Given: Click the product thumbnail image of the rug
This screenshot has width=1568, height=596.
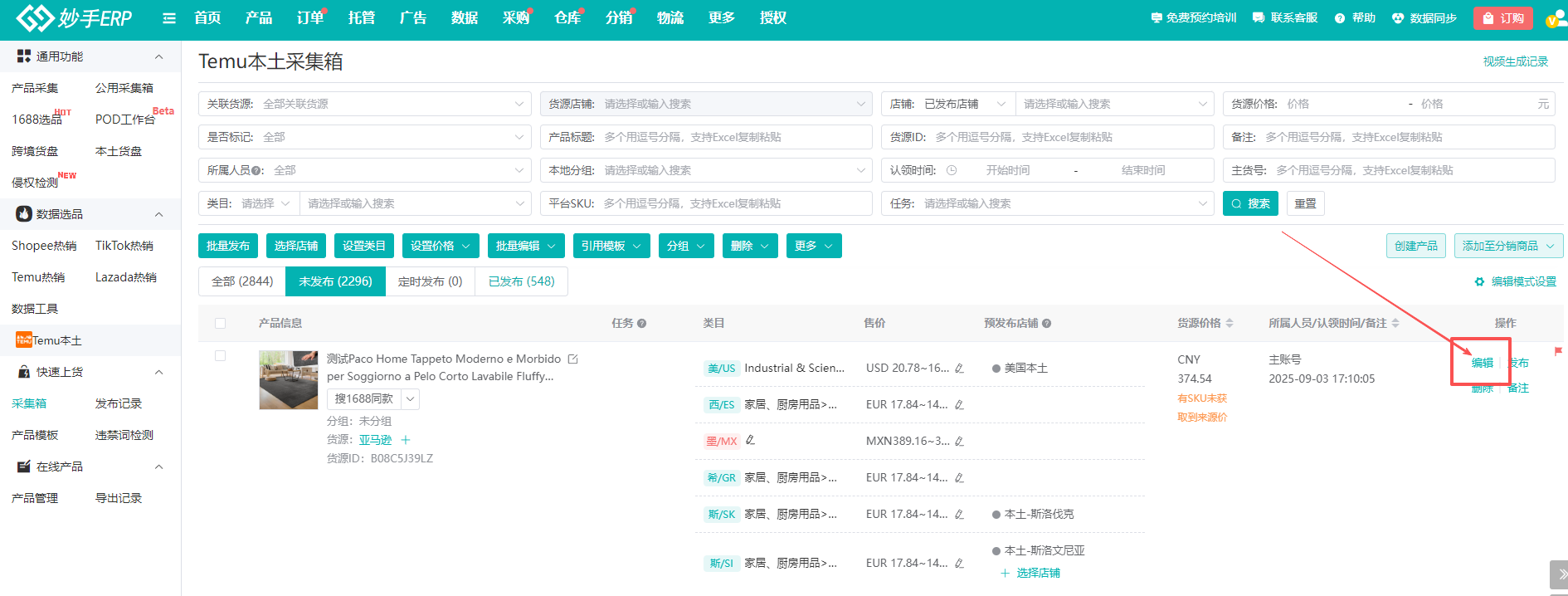Looking at the screenshot, I should [289, 379].
